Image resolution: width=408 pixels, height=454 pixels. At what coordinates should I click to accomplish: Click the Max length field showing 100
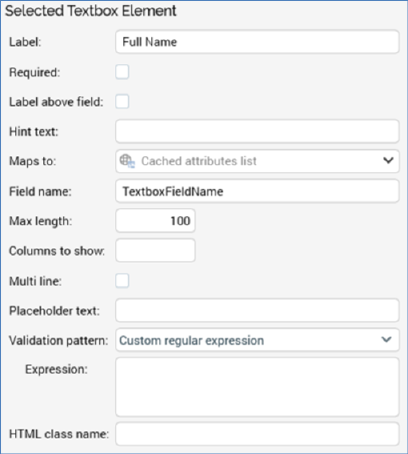point(155,221)
